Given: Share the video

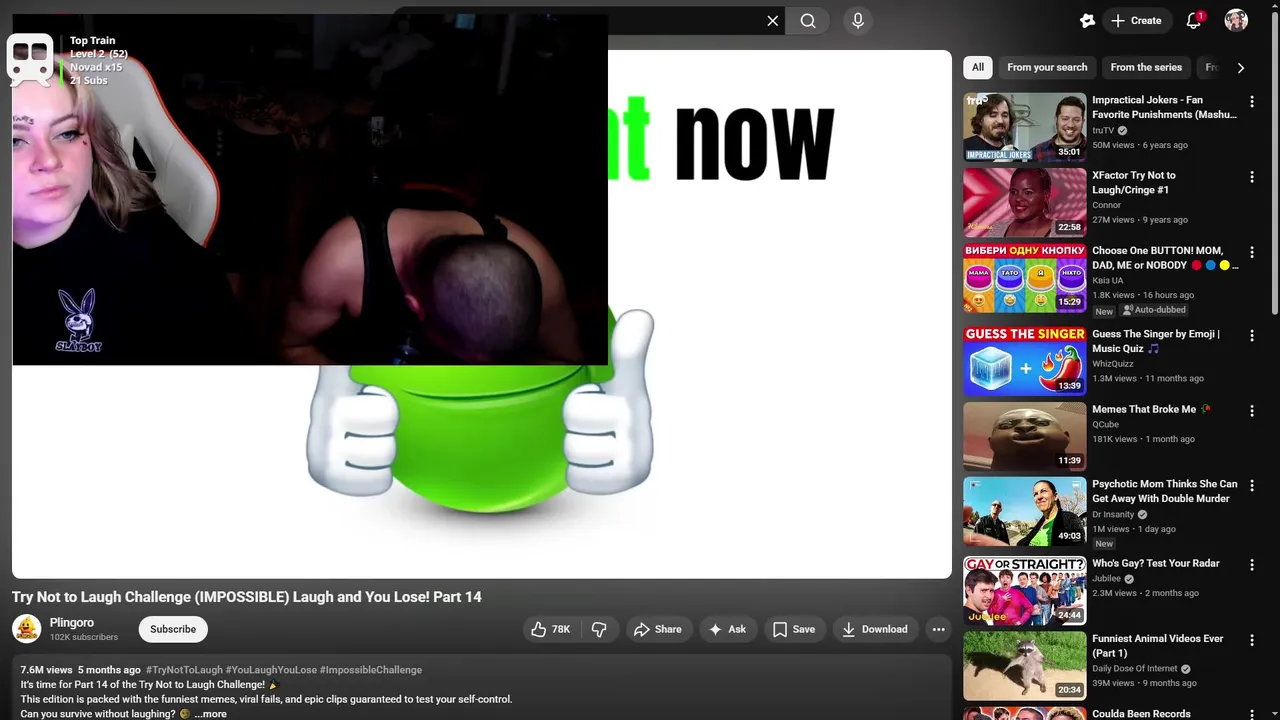Looking at the screenshot, I should [x=658, y=629].
